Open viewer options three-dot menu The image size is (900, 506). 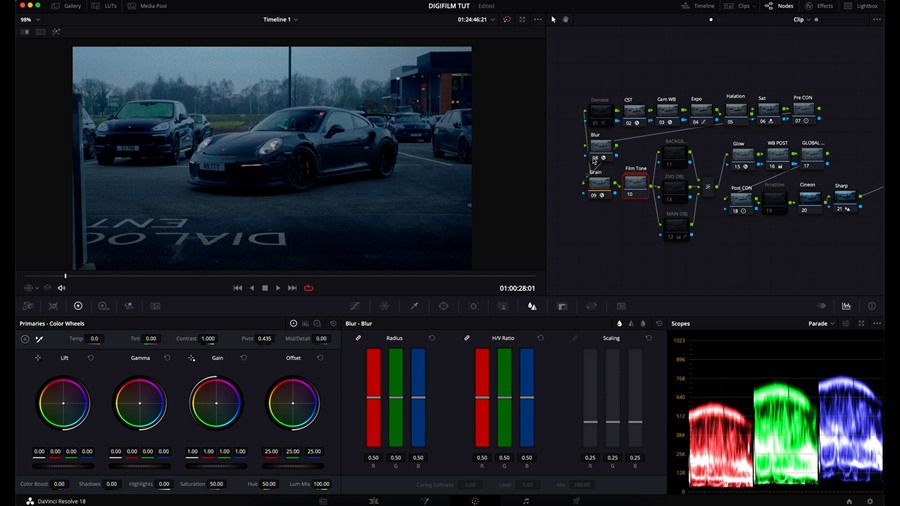coord(538,20)
